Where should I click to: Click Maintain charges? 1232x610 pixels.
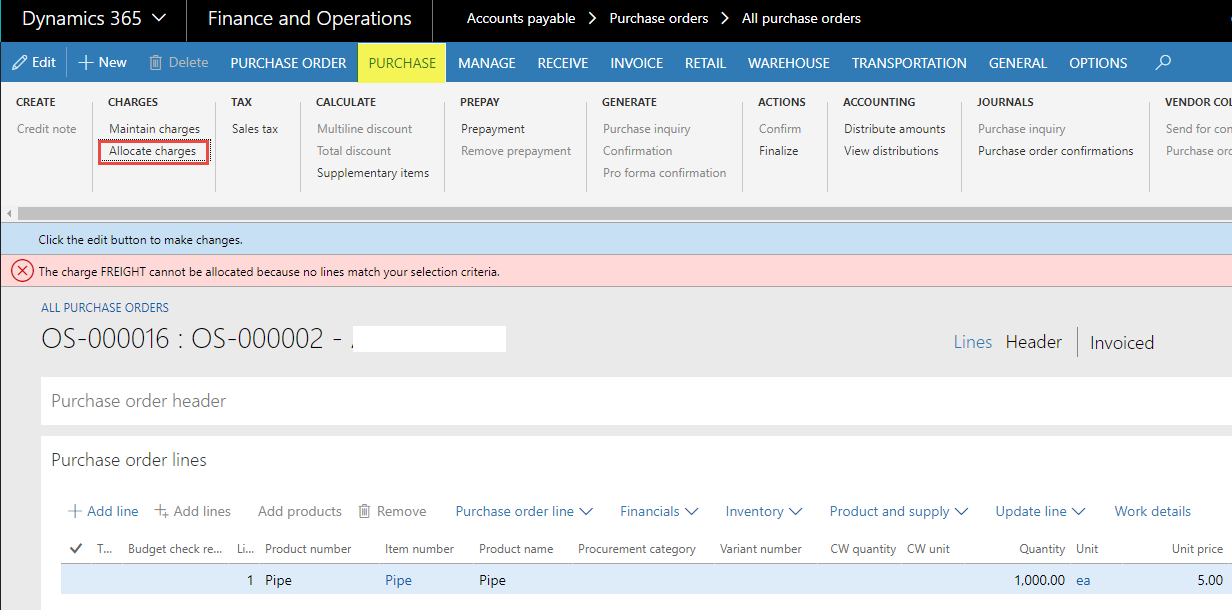(154, 129)
